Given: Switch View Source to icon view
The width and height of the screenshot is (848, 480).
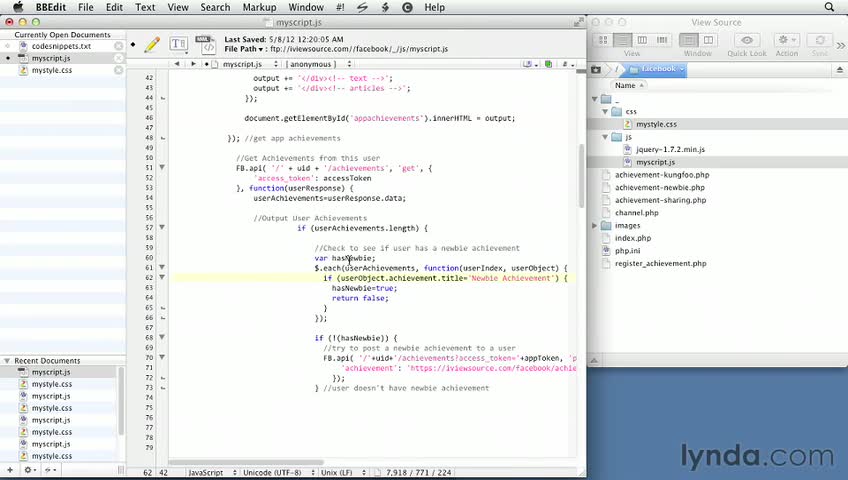Looking at the screenshot, I should 602,40.
